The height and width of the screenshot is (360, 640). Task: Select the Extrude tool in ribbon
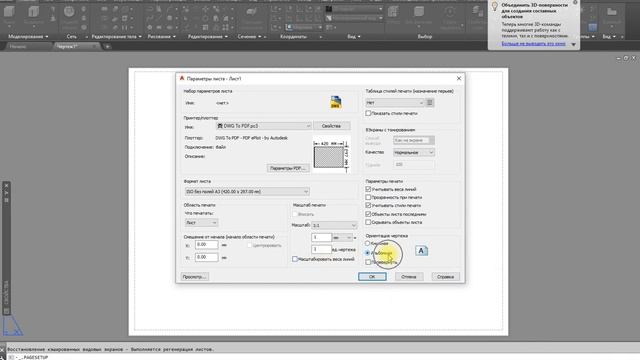tap(33, 12)
